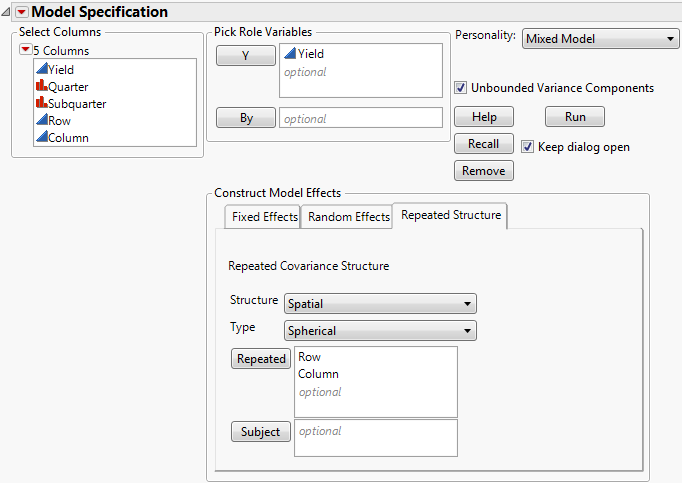Select the Column continuous column icon
Screen dimensions: 682x483
[40, 138]
